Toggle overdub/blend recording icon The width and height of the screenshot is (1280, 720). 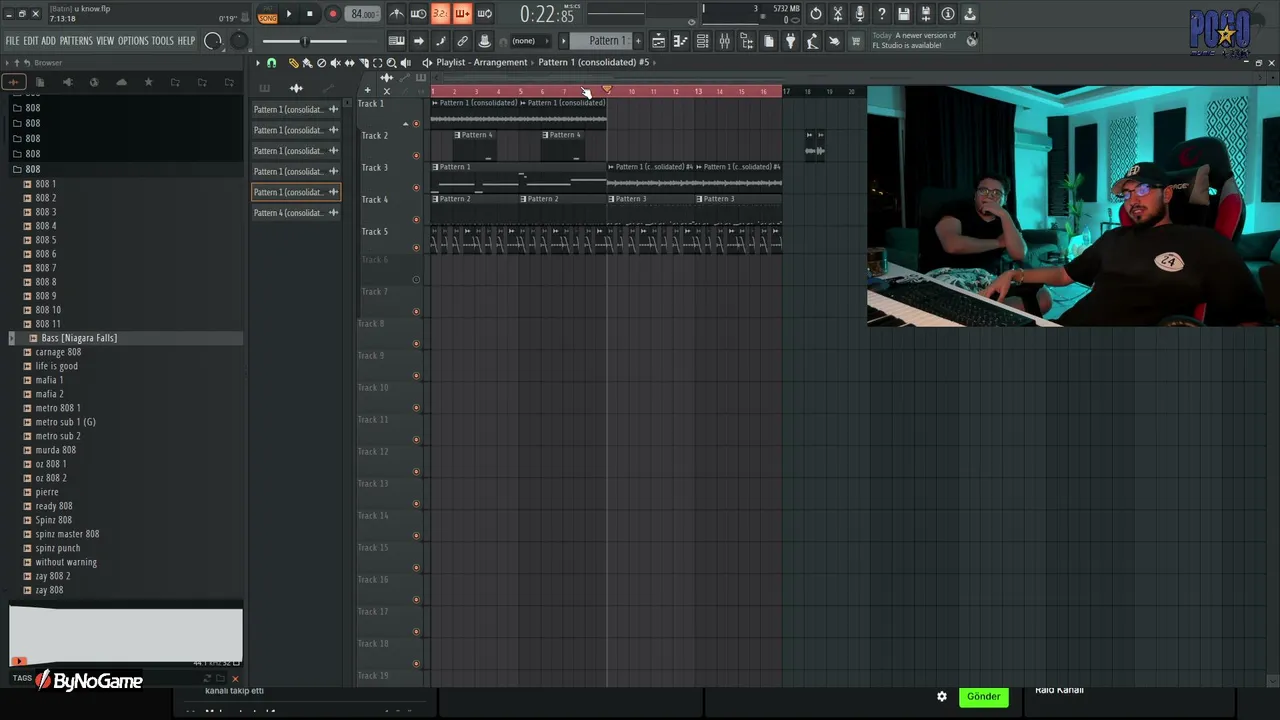(462, 14)
